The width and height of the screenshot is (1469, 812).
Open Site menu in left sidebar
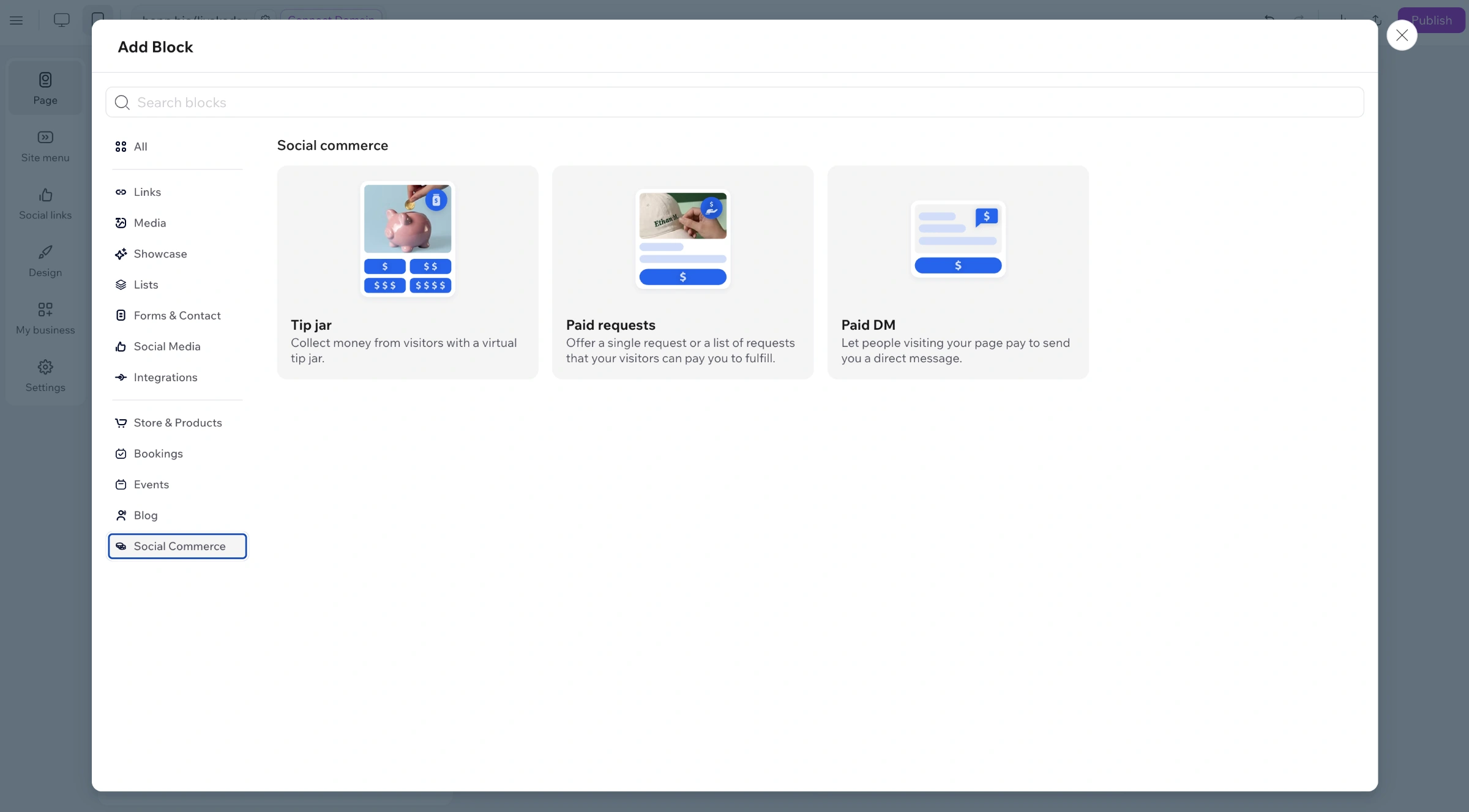click(45, 146)
